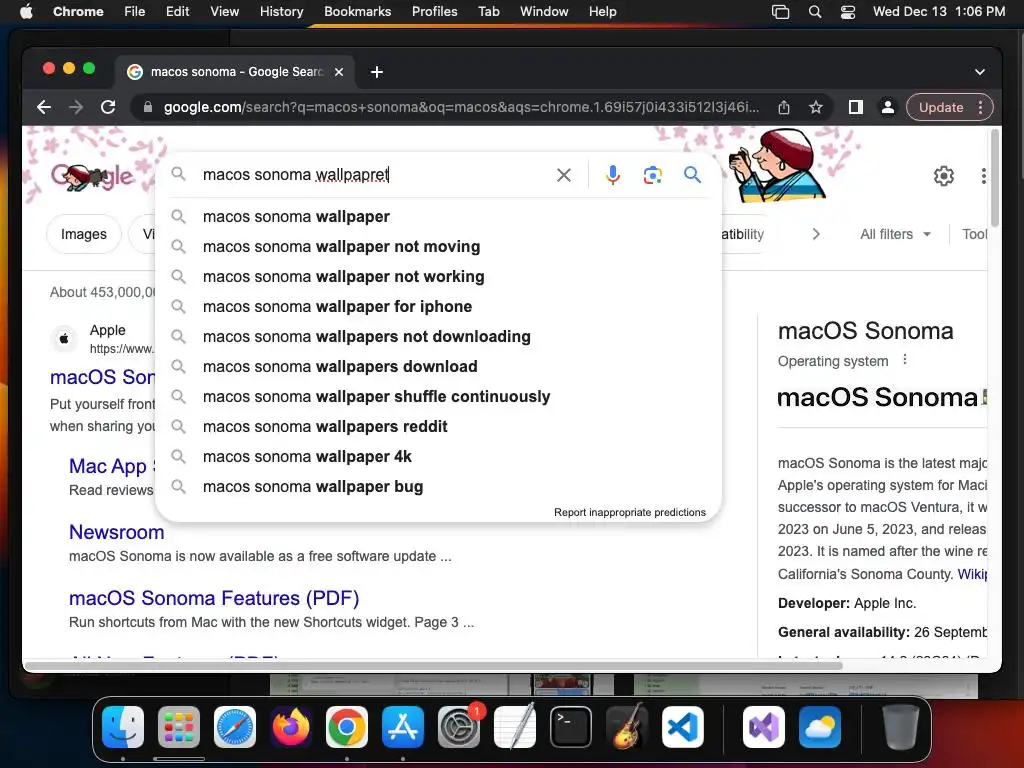
Task: Select the macos sonoma Google Search tab
Action: [x=236, y=72]
